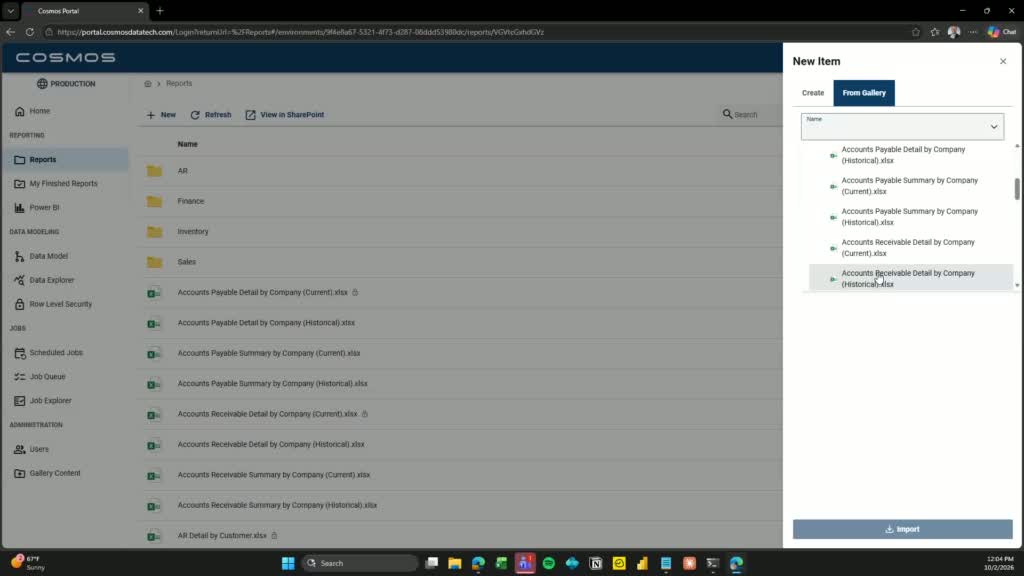Screen dimensions: 1024x576
Task: Click the PRODUCTION environment globe
Action: tap(42, 84)
